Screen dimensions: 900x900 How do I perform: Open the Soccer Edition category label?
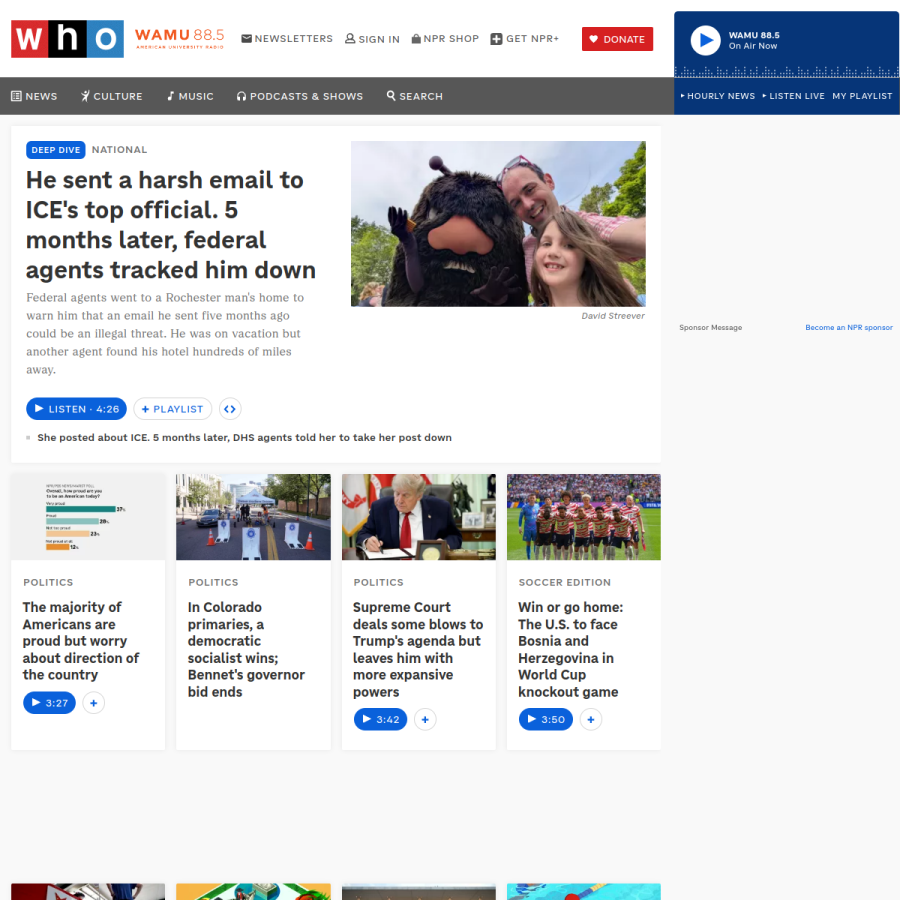point(565,582)
